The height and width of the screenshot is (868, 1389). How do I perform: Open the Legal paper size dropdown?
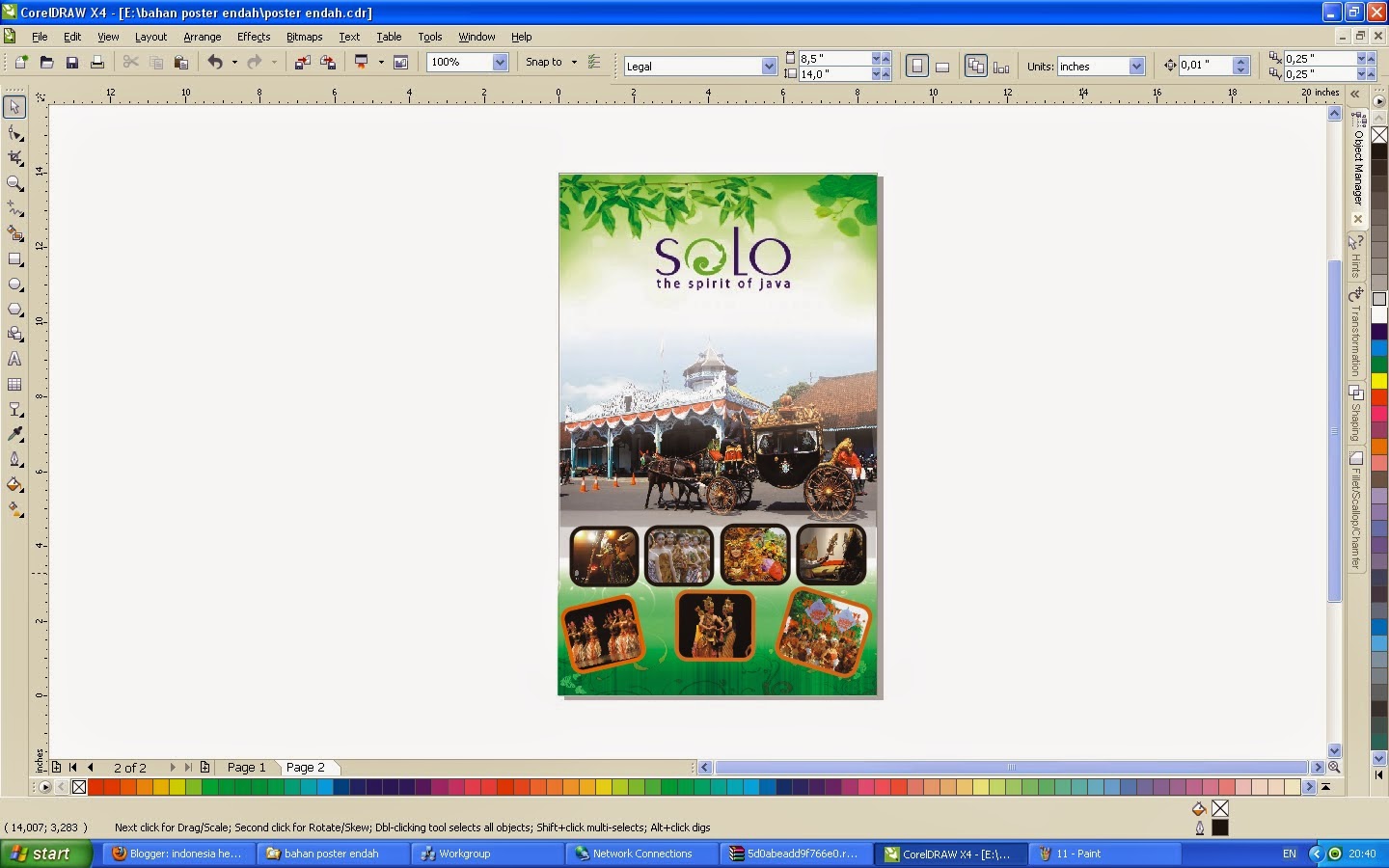[769, 66]
